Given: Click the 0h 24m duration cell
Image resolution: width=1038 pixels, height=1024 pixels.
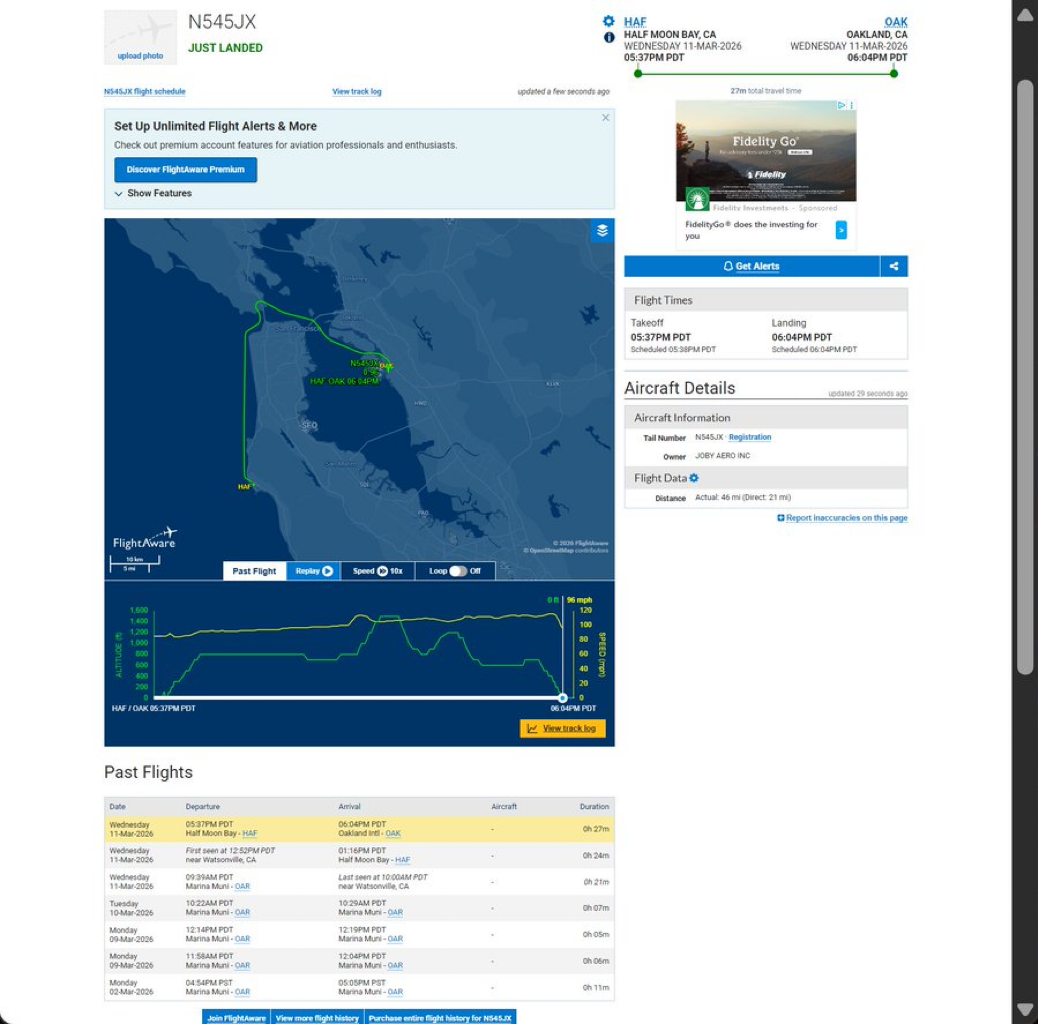Looking at the screenshot, I should (x=596, y=855).
